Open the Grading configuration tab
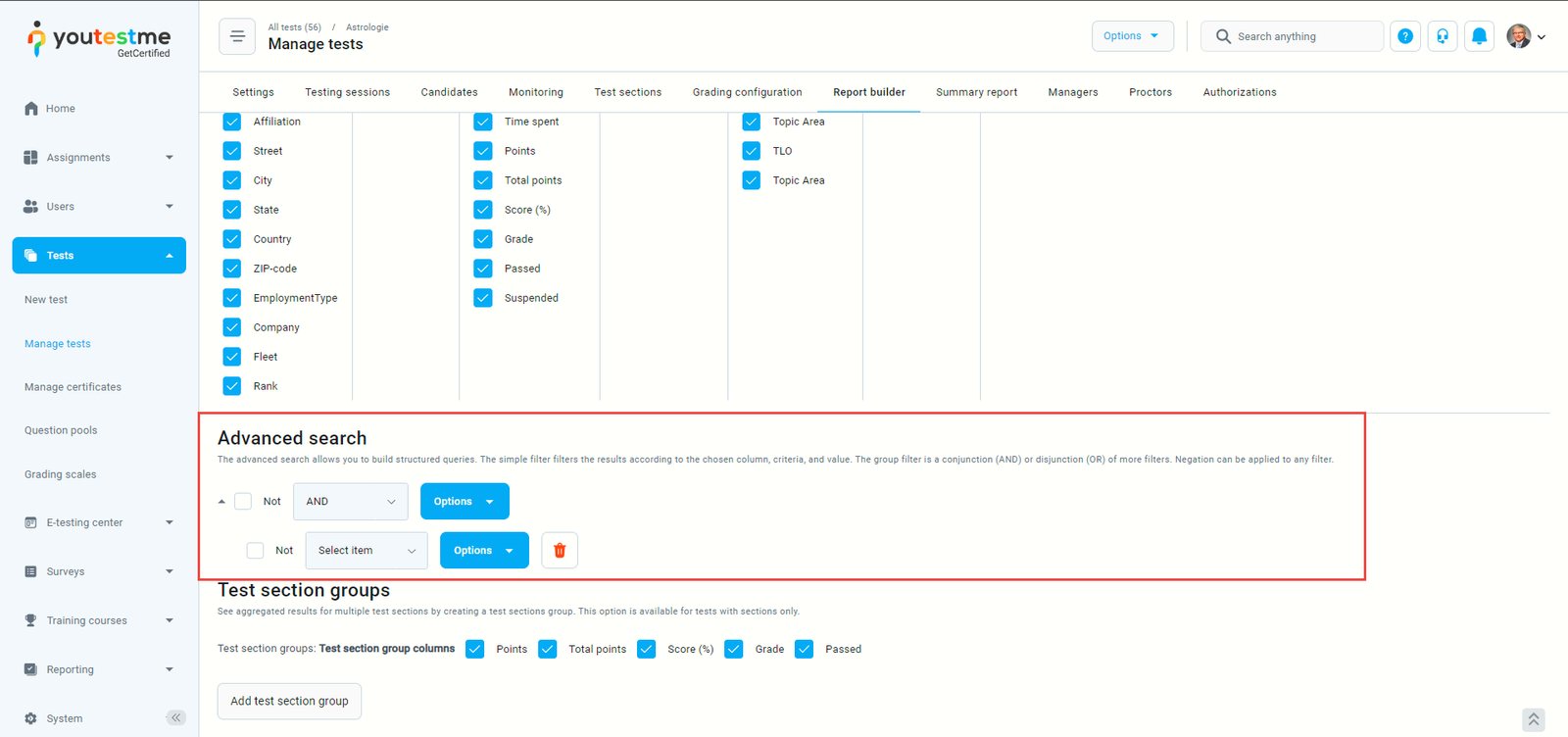This screenshot has width=1568, height=737. [x=747, y=92]
